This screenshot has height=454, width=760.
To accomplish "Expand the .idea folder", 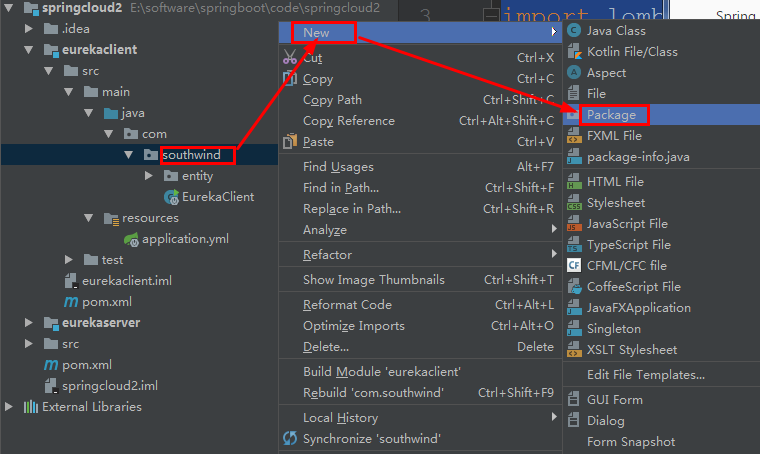I will tap(29, 29).
